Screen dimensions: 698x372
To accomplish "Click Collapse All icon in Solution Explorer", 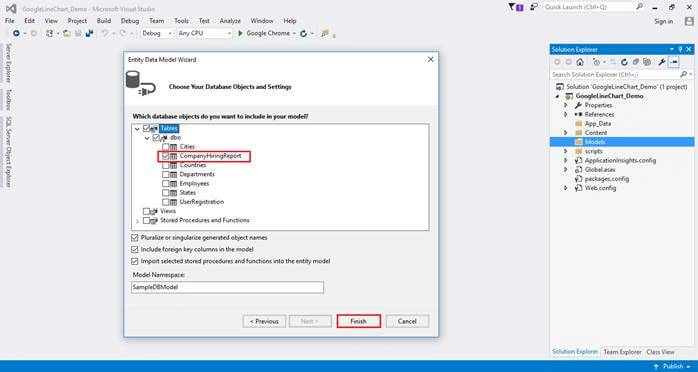I will 636,62.
